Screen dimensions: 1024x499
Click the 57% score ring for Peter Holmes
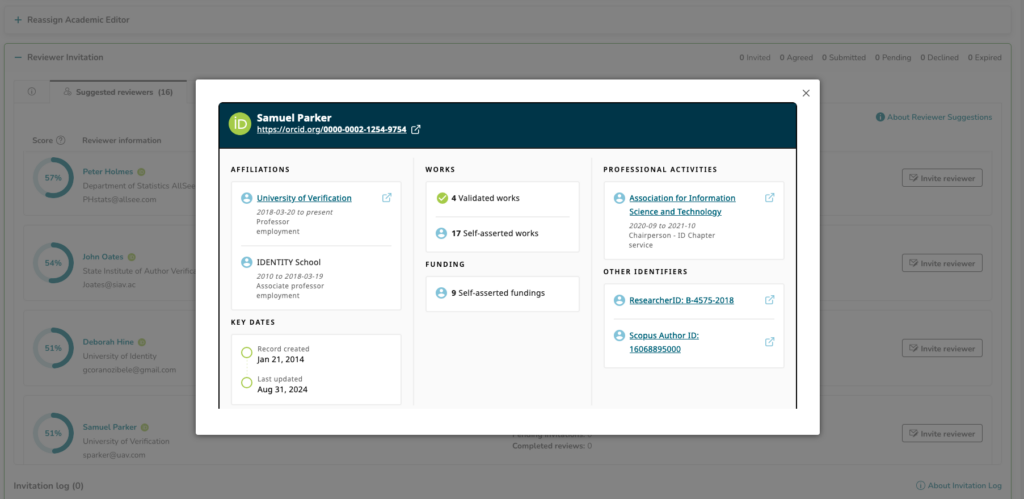pyautogui.click(x=53, y=178)
